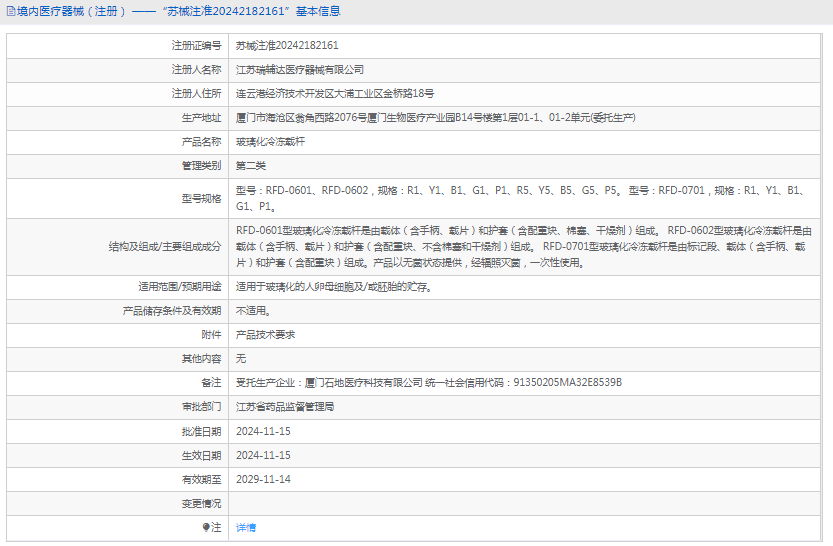Click the 附件 row label
833x546 pixels.
[x=211, y=335]
